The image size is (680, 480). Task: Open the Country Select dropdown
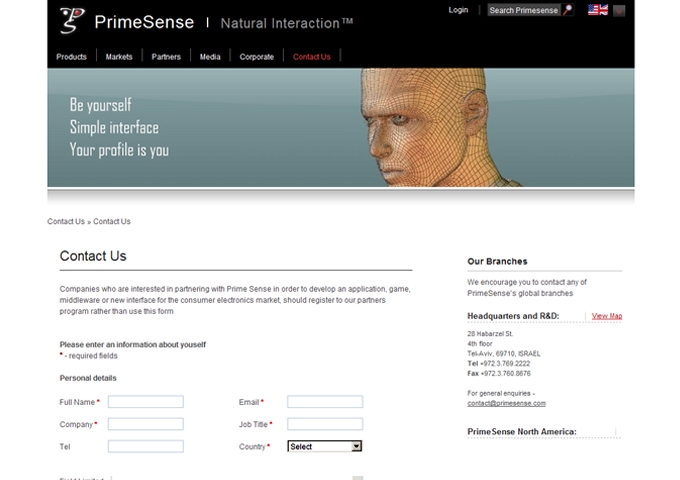coord(324,446)
